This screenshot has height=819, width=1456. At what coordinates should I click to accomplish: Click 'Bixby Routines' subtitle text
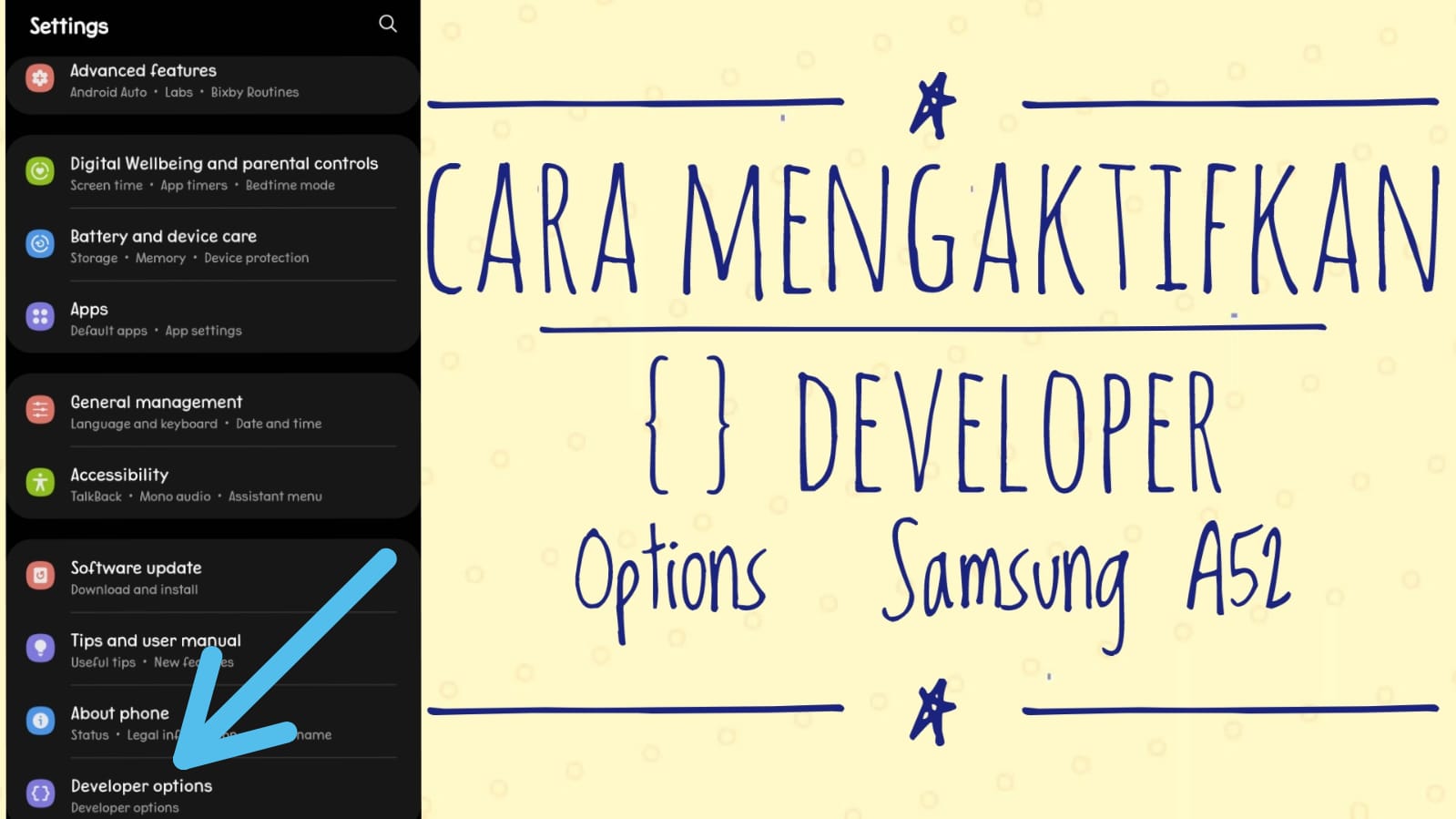click(x=255, y=92)
